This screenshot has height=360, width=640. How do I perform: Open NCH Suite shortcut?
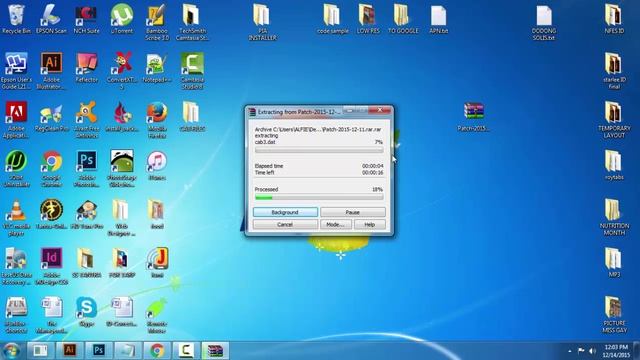point(86,19)
